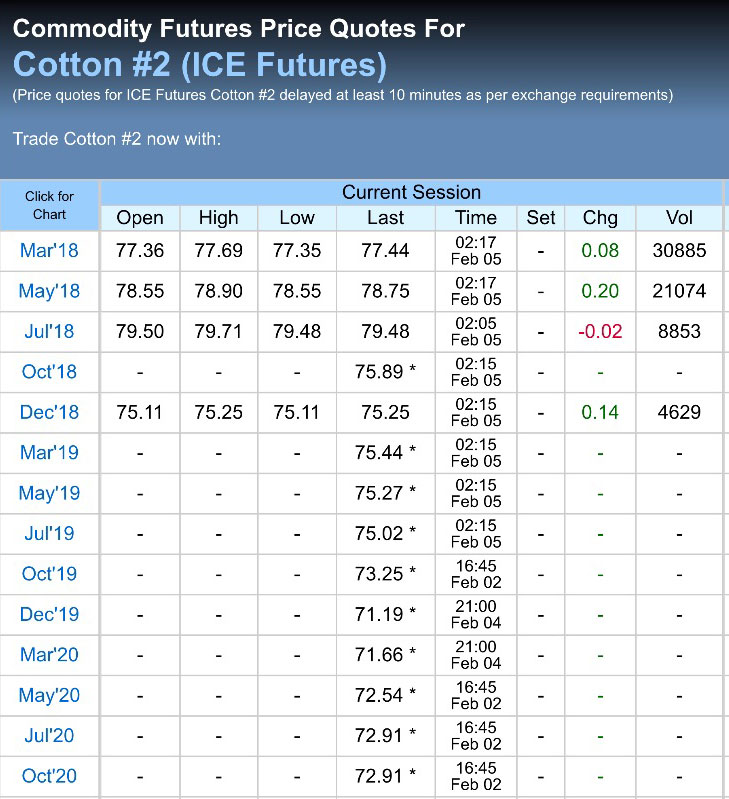Open the May'19 contract chart link
729x799 pixels.
(x=49, y=493)
